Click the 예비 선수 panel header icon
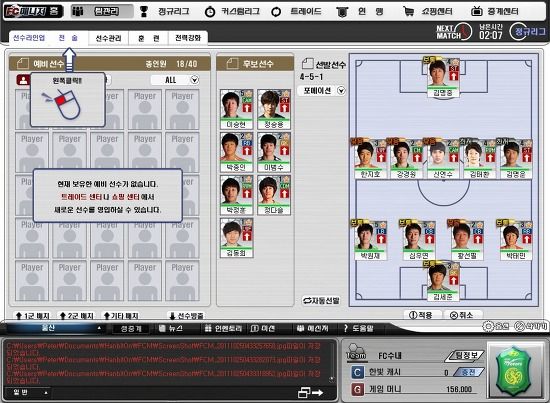This screenshot has height=403, width=550. pyautogui.click(x=23, y=63)
